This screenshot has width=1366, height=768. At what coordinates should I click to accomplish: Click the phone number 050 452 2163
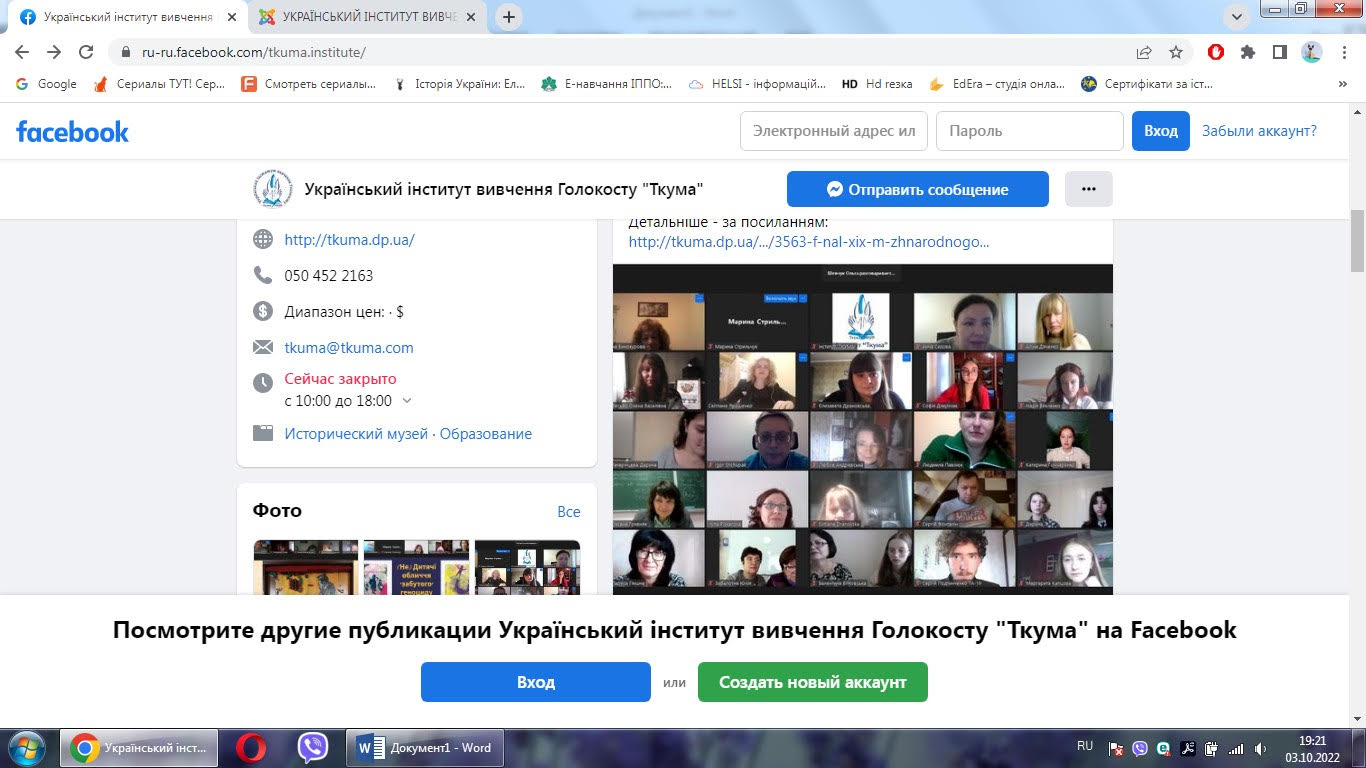click(329, 275)
